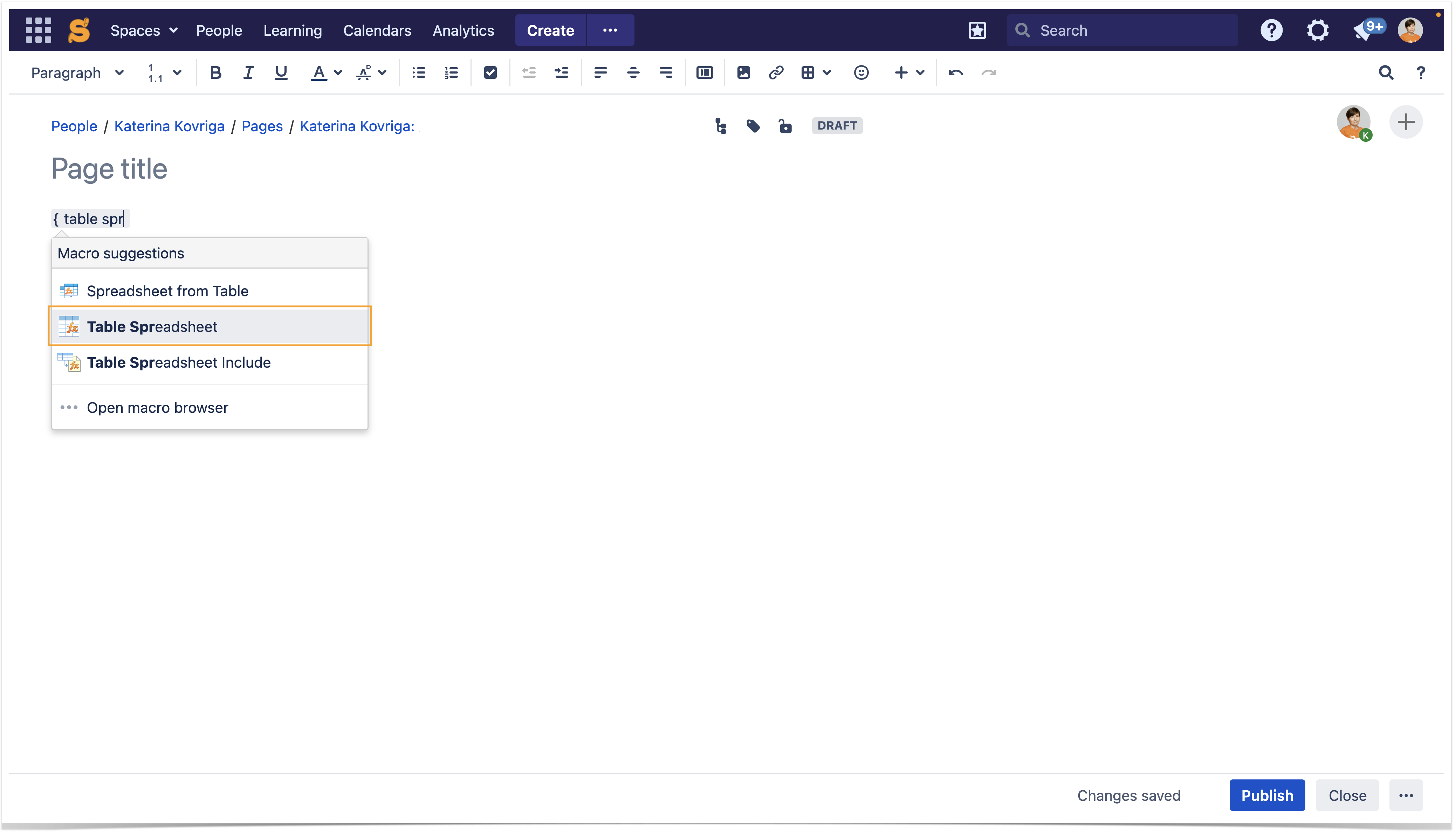Choose Open macro browser option
Screen dimensions: 1456x833
tap(157, 407)
